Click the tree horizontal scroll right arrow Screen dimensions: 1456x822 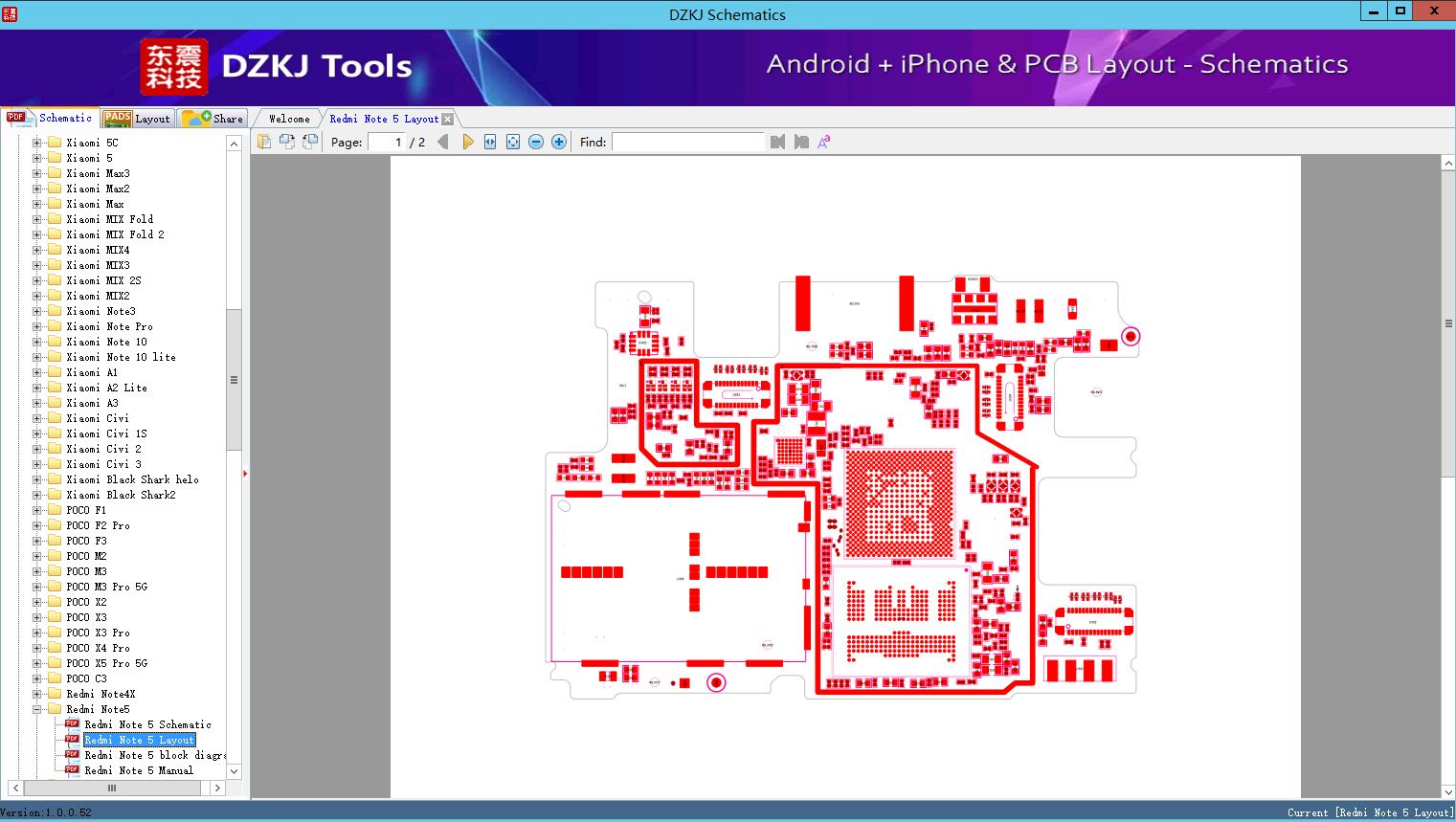[217, 789]
